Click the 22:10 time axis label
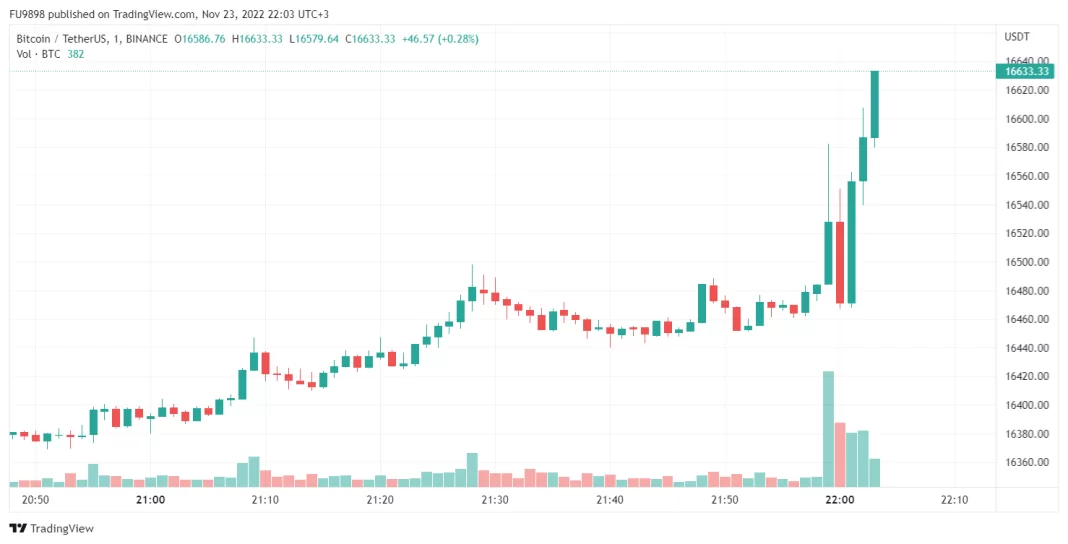Viewport: 1068px width, 544px height. 954,500
